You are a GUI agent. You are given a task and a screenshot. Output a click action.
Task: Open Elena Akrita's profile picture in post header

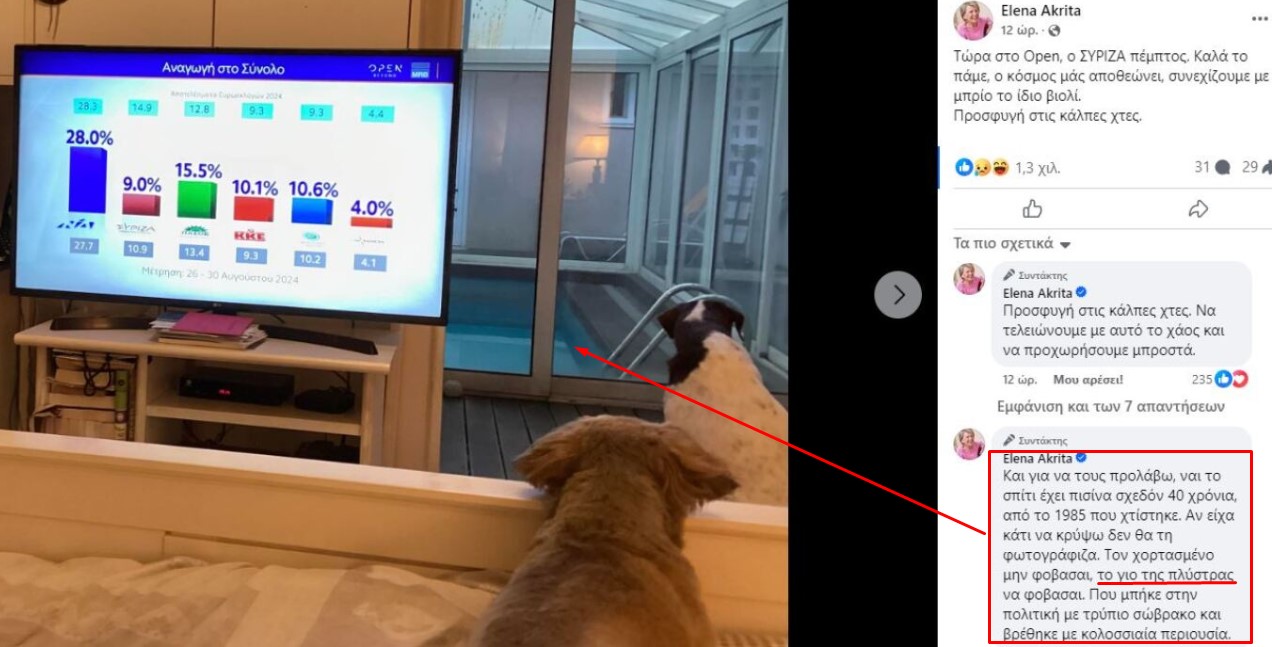973,20
